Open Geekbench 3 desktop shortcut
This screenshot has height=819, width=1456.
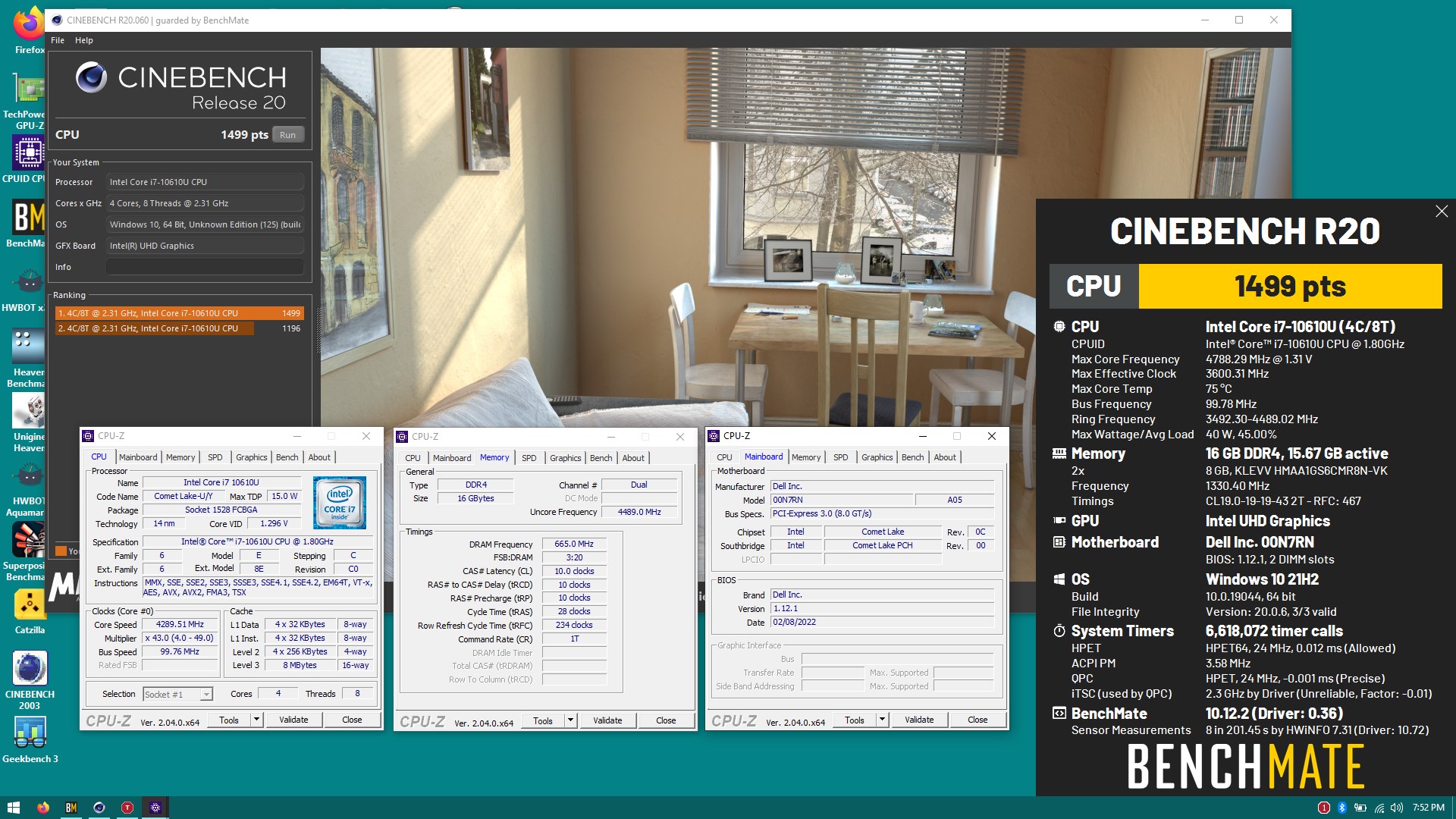pos(30,739)
